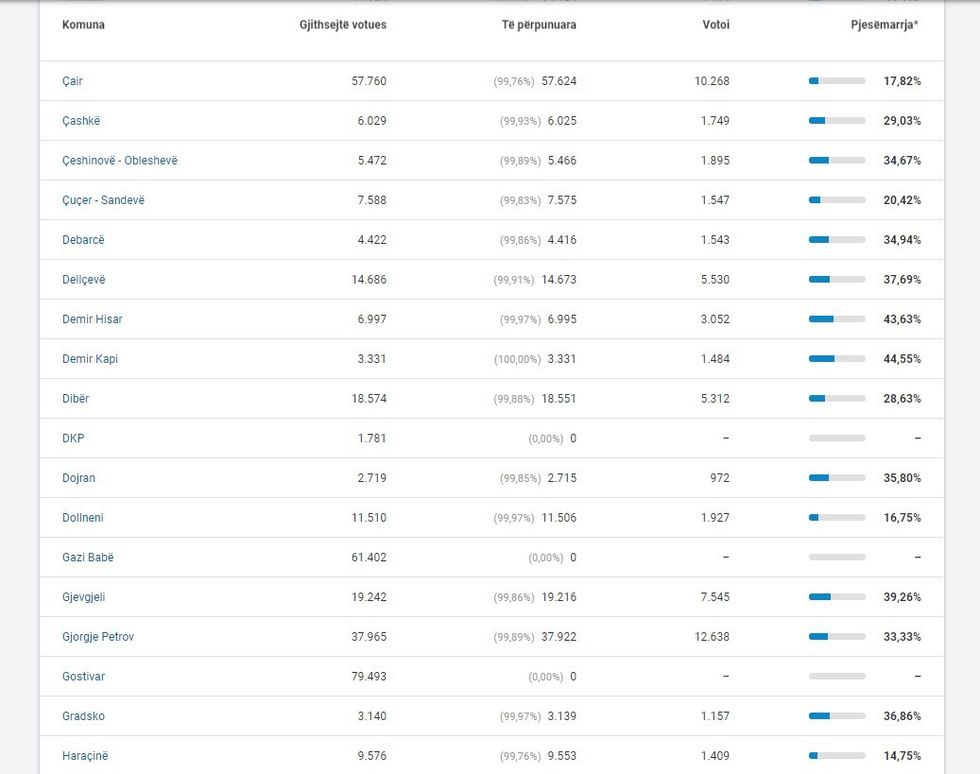Click the Gjorgje Petrov turnout progress bar
This screenshot has height=774, width=980.
point(837,637)
